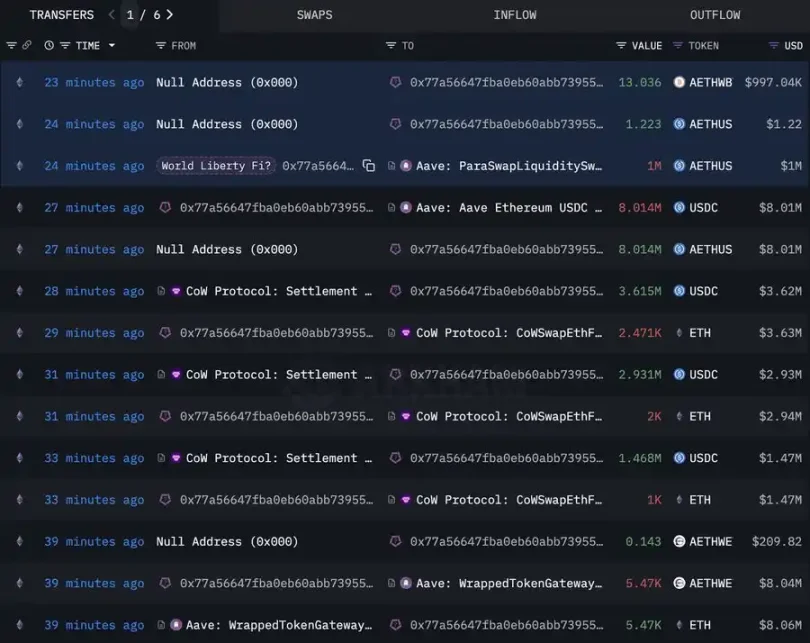
Task: Filter by TOKEN column
Action: 678,46
